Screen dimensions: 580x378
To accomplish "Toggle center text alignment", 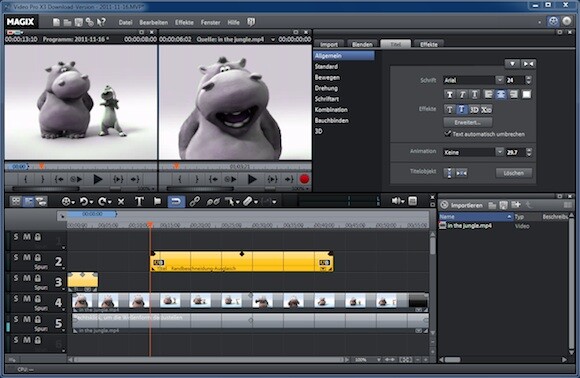I will [x=501, y=95].
